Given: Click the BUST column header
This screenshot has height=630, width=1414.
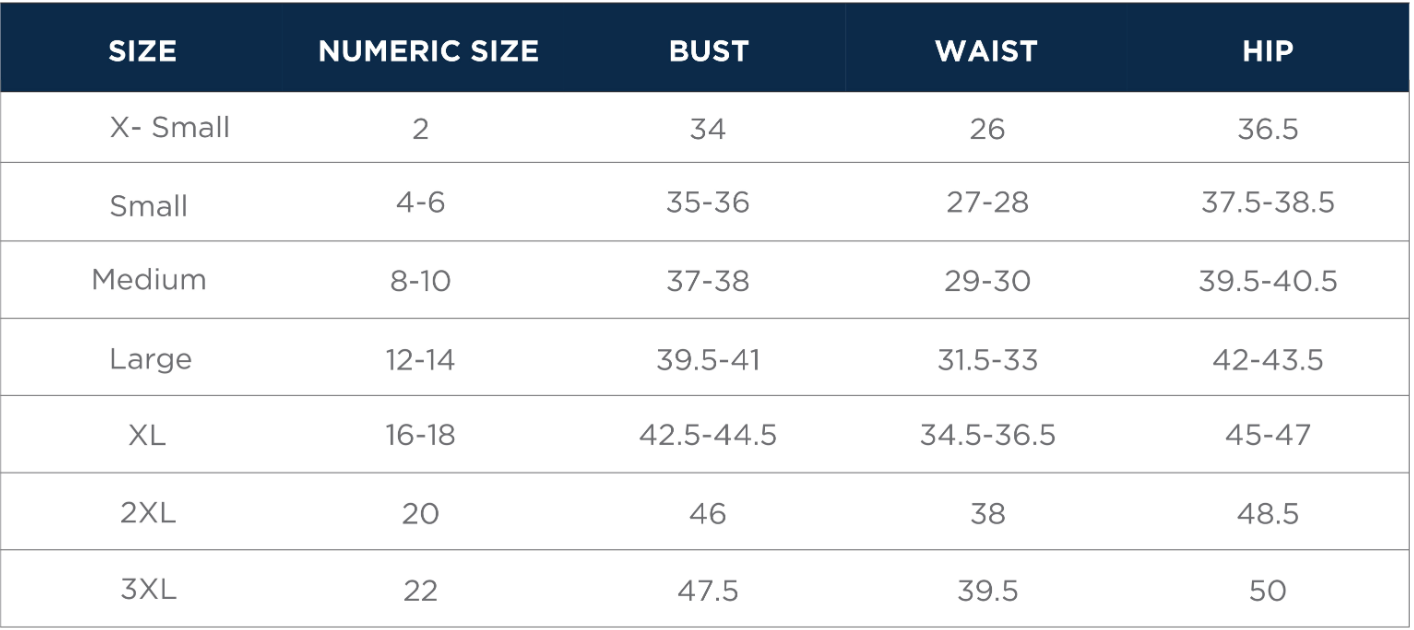Looking at the screenshot, I should pos(709,52).
